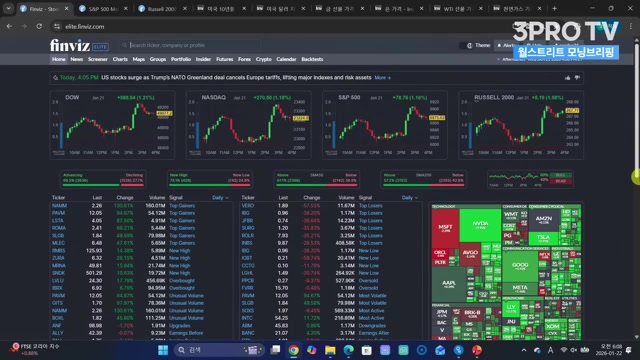This screenshot has width=640, height=360.
Task: Reload the page with the refresh icon
Action: click(x=39, y=26)
